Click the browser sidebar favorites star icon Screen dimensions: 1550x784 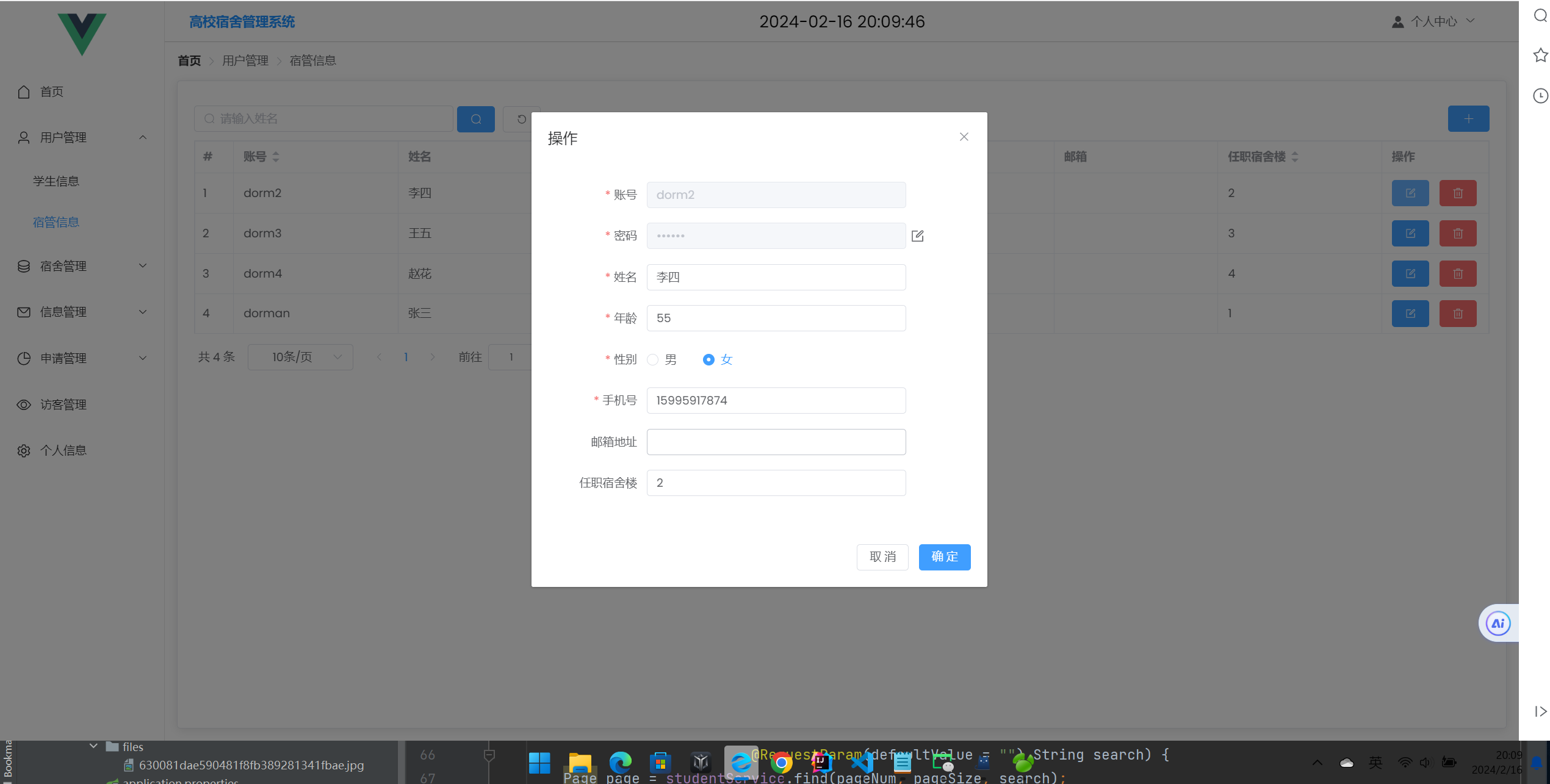click(x=1540, y=56)
